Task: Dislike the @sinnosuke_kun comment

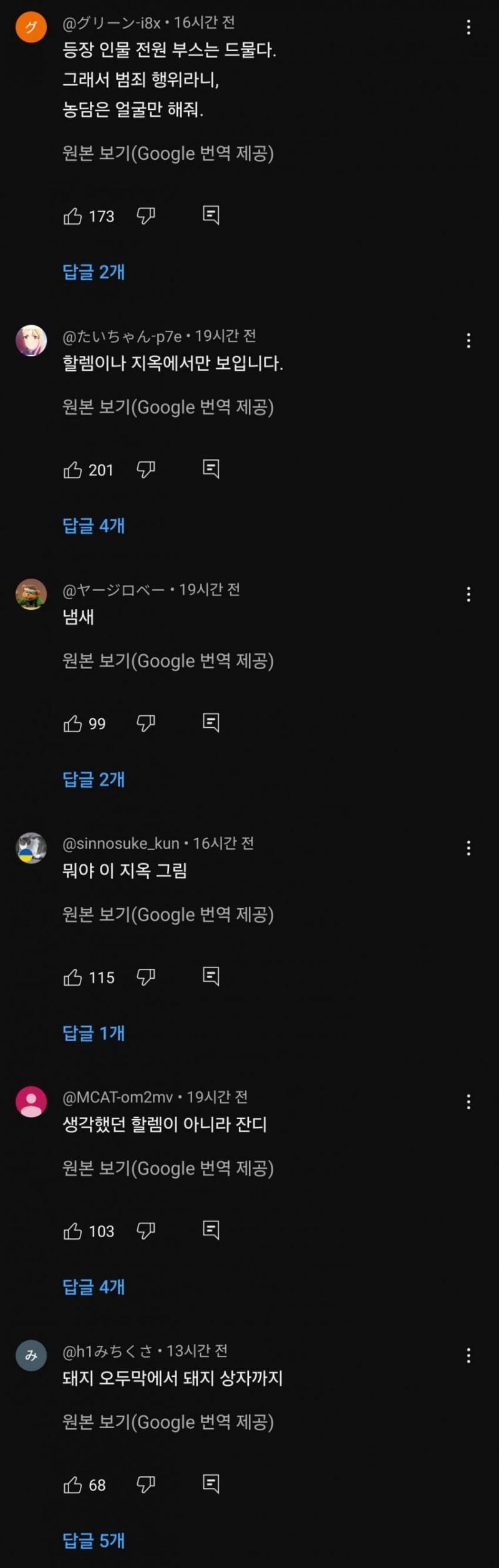Action: (x=146, y=977)
